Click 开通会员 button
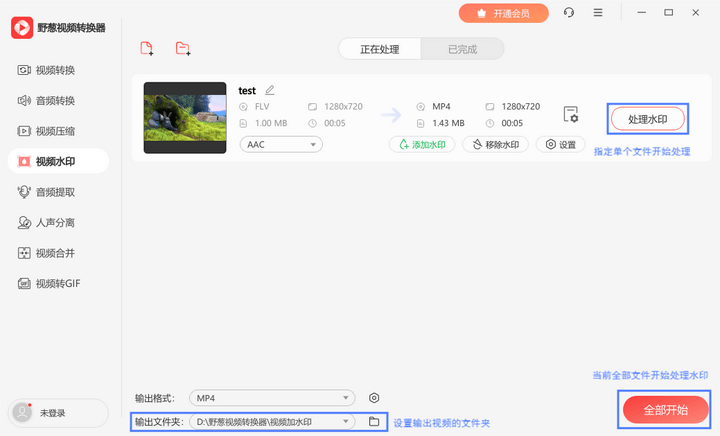The image size is (720, 436). (503, 13)
